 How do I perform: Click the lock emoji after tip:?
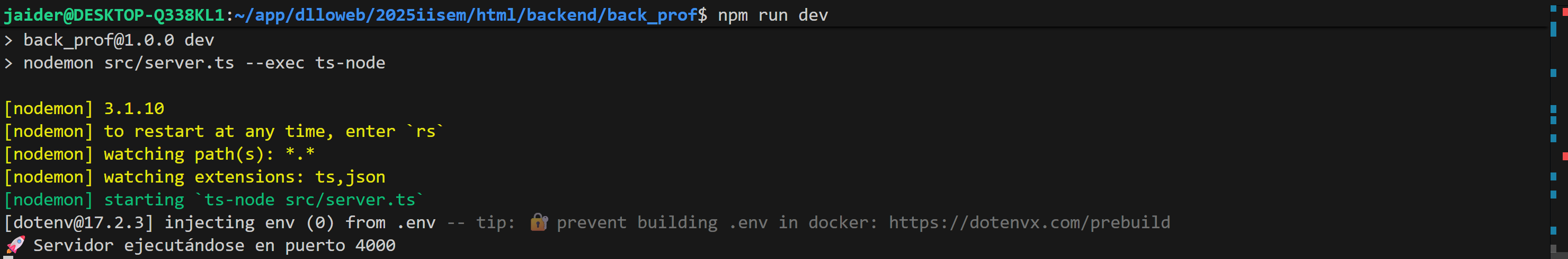click(539, 222)
